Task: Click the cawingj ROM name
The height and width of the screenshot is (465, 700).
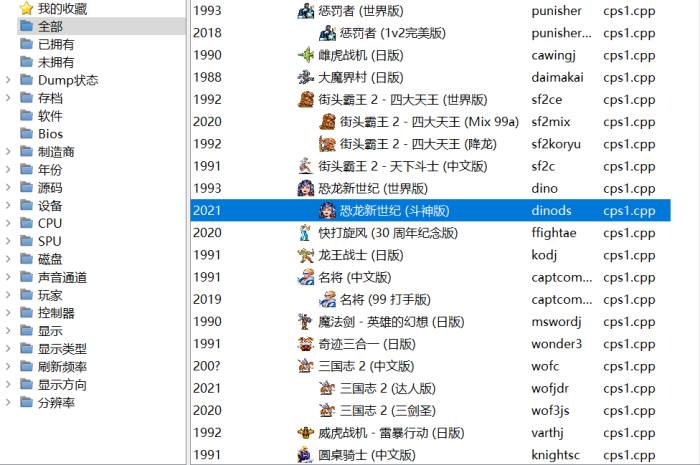Action: point(554,55)
